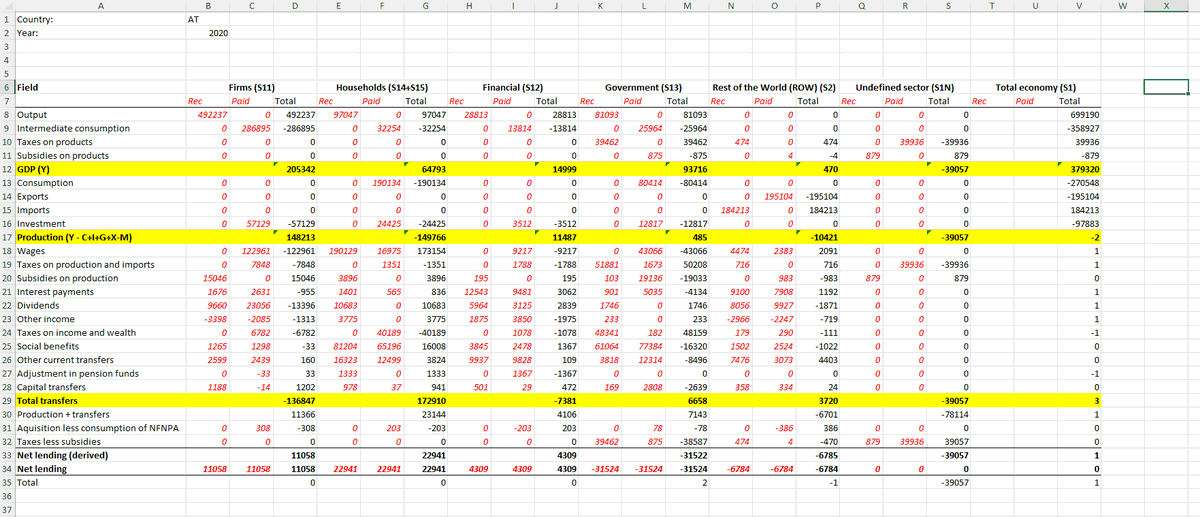Select the 'Financial (S12)' sector heading
Screen dimensions: 1200x517
coord(513,88)
